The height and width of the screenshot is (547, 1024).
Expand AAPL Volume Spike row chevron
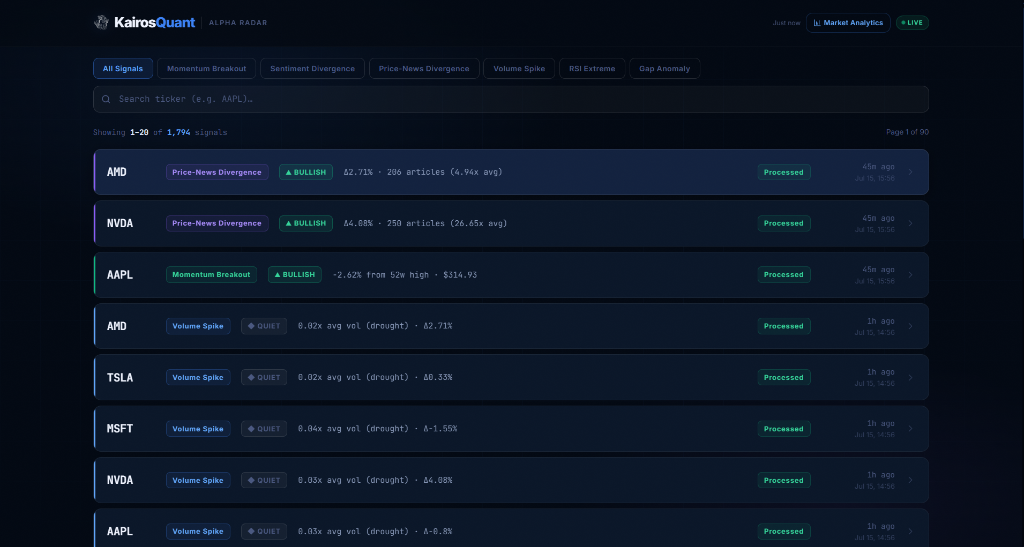[x=910, y=531]
